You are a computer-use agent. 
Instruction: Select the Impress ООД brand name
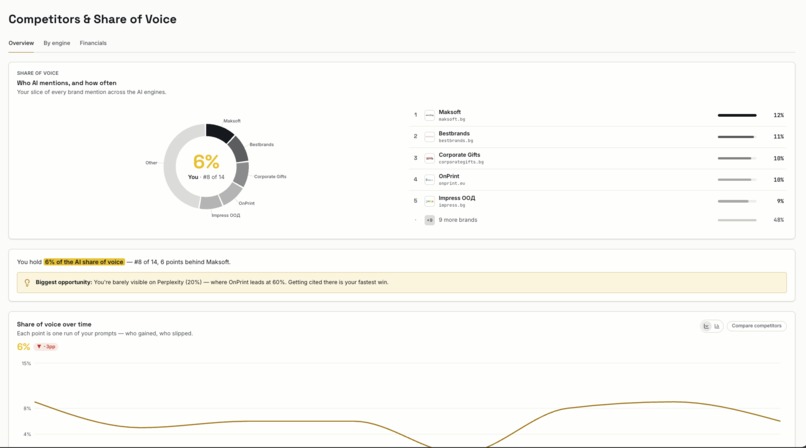(x=456, y=198)
